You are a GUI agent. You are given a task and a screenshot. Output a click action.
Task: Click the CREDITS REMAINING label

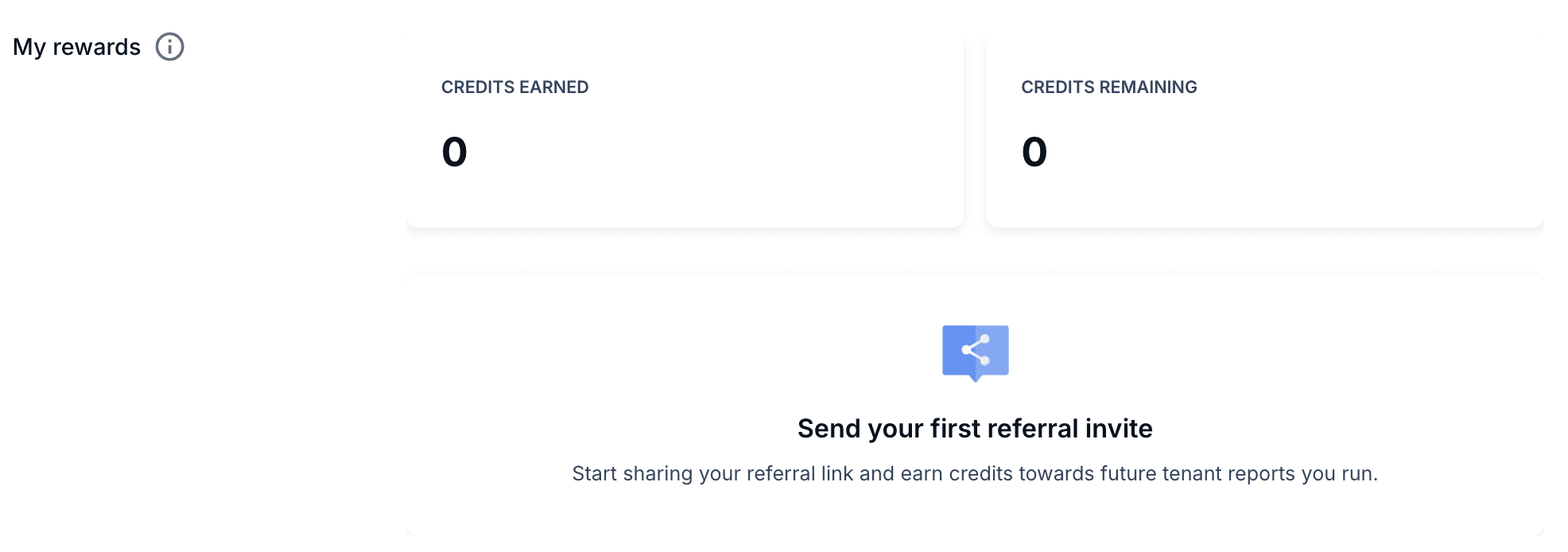click(1108, 87)
